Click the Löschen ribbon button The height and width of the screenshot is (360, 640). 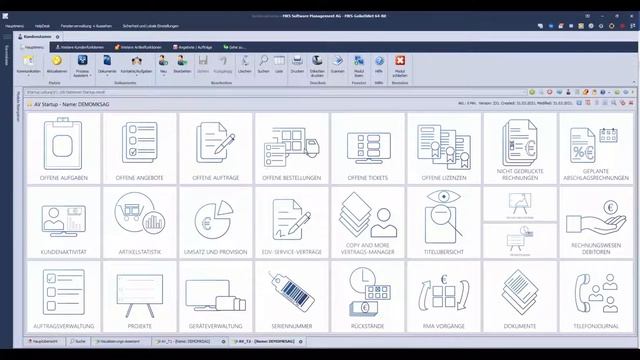pos(244,64)
